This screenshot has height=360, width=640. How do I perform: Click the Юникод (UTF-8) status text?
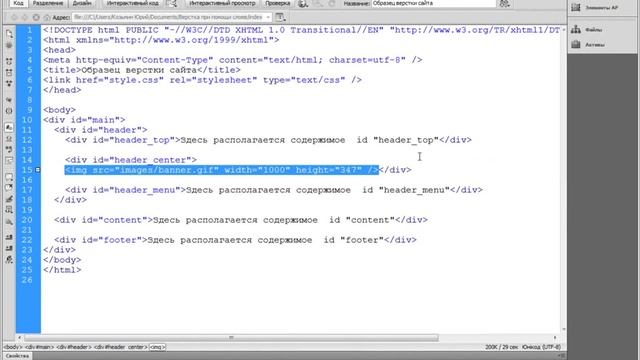click(542, 347)
